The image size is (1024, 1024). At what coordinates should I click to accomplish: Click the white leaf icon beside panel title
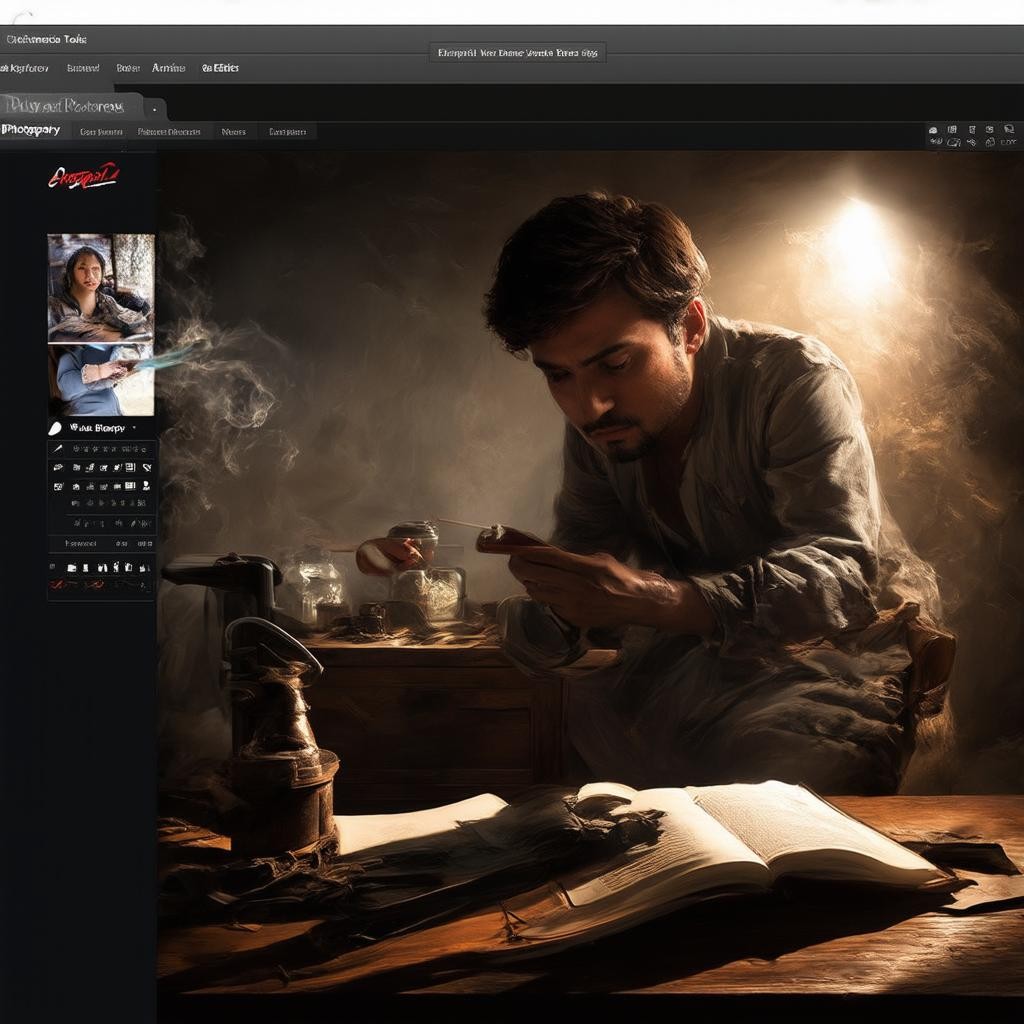pos(55,427)
